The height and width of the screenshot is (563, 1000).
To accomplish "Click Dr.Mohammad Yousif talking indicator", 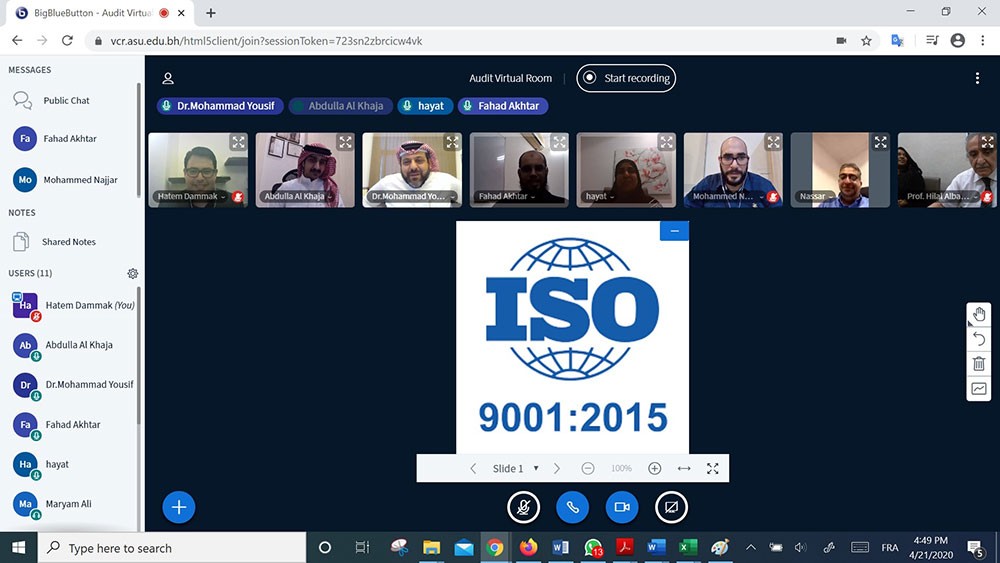I will coord(220,106).
